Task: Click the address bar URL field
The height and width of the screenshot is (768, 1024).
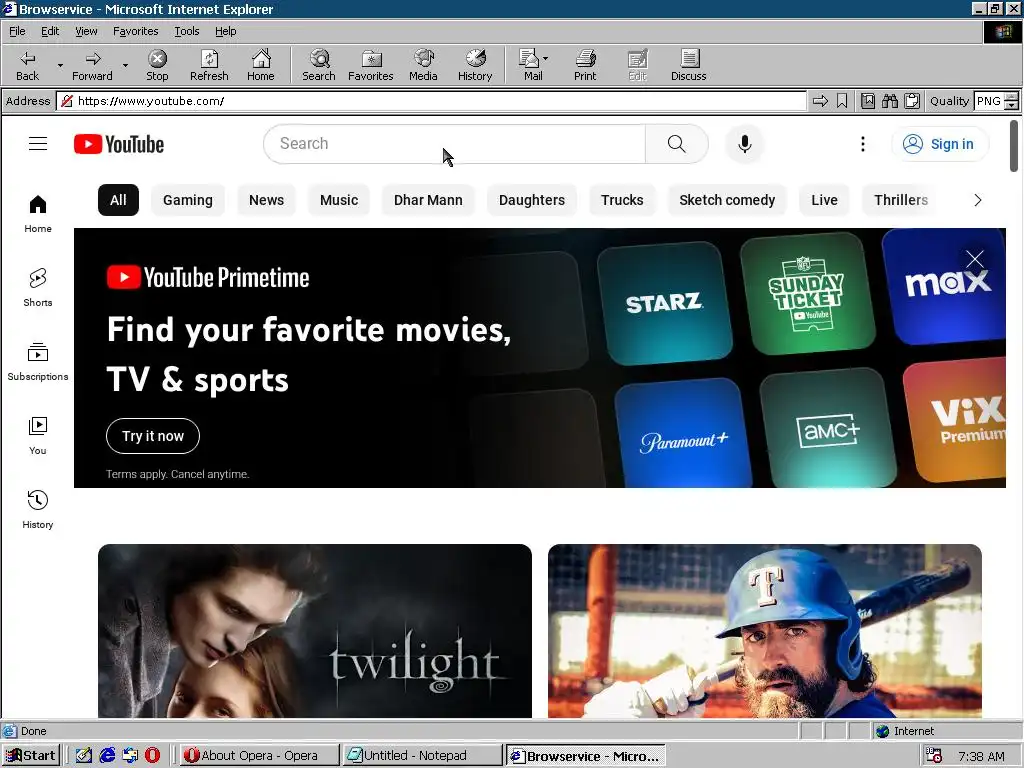Action: click(432, 101)
